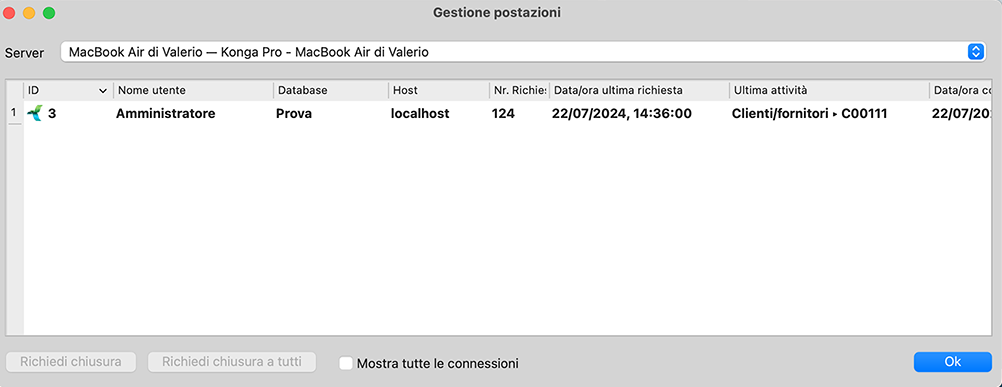Sort by Nome utente column header

pyautogui.click(x=194, y=91)
